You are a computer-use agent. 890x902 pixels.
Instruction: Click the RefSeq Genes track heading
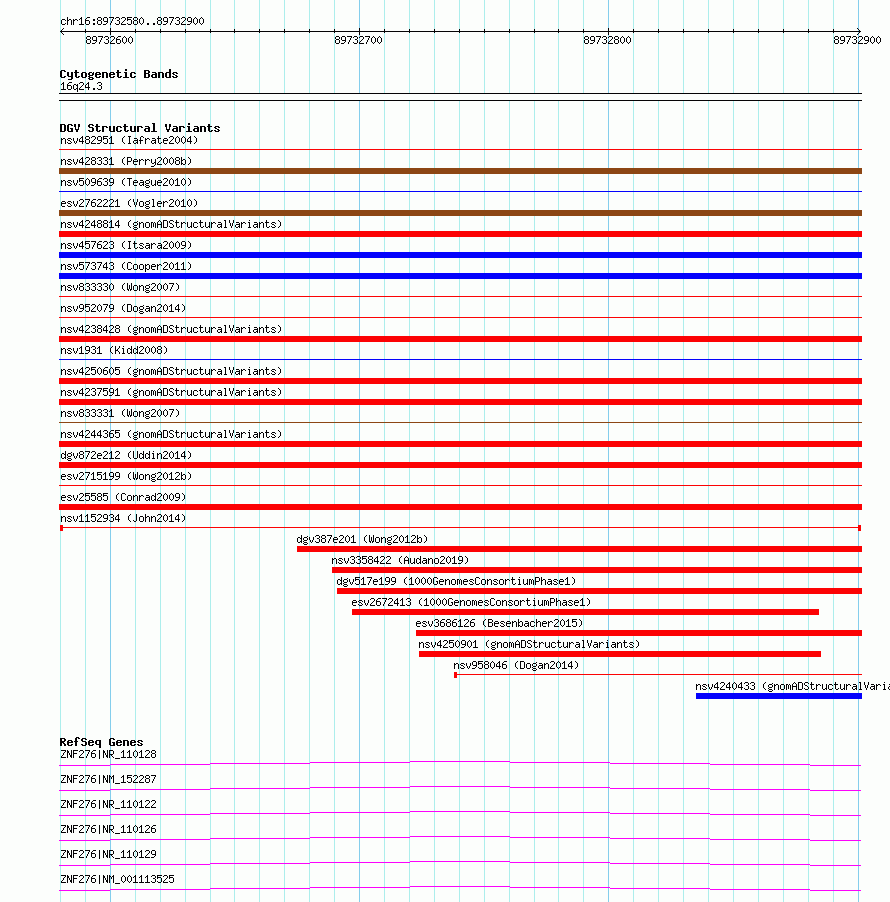(x=101, y=742)
